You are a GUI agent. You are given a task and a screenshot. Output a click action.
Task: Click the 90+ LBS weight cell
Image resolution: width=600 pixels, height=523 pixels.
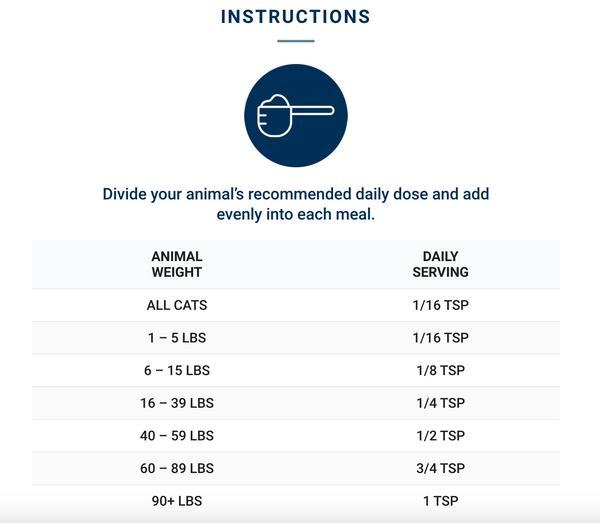pos(176,500)
